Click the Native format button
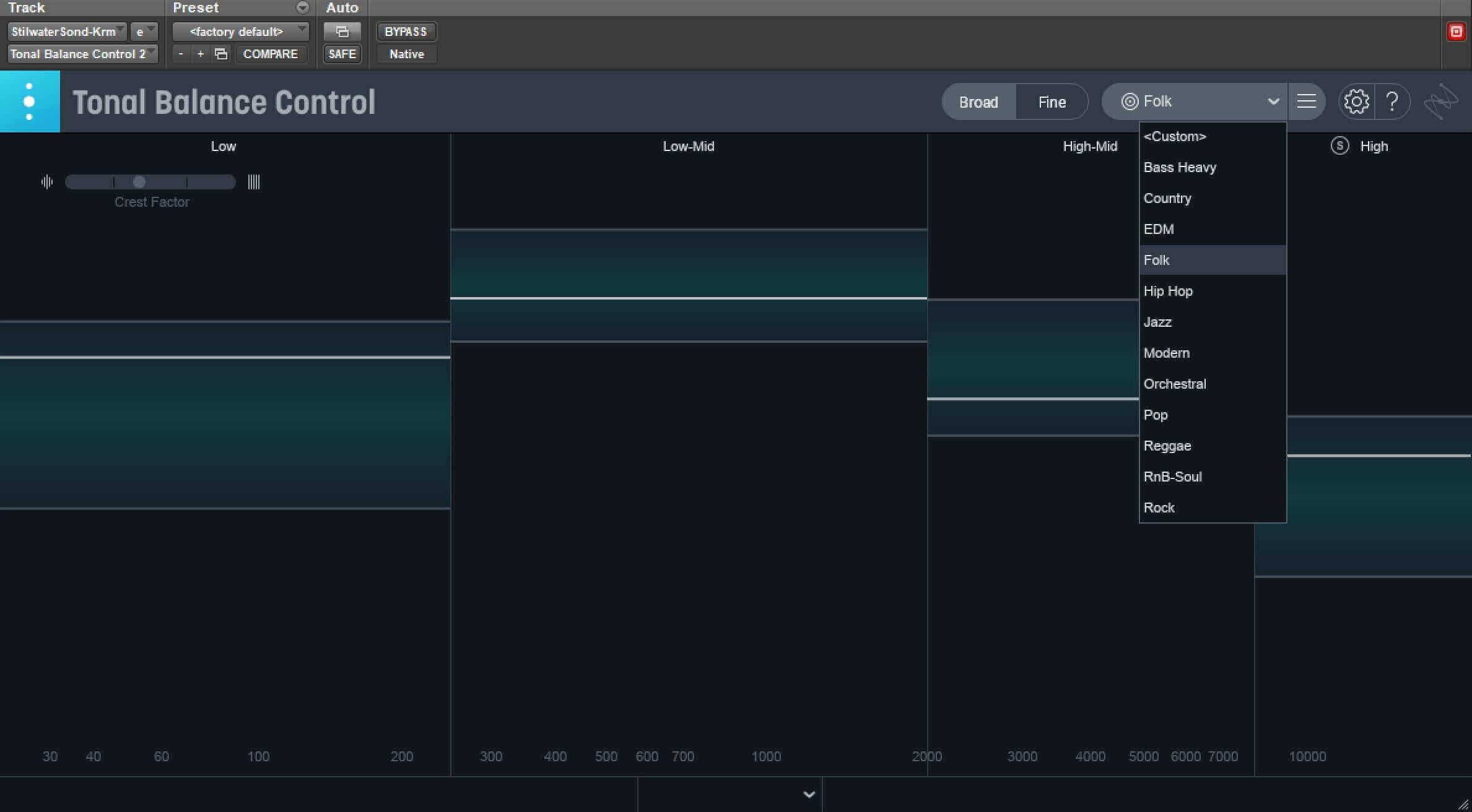The image size is (1472, 812). coord(406,54)
